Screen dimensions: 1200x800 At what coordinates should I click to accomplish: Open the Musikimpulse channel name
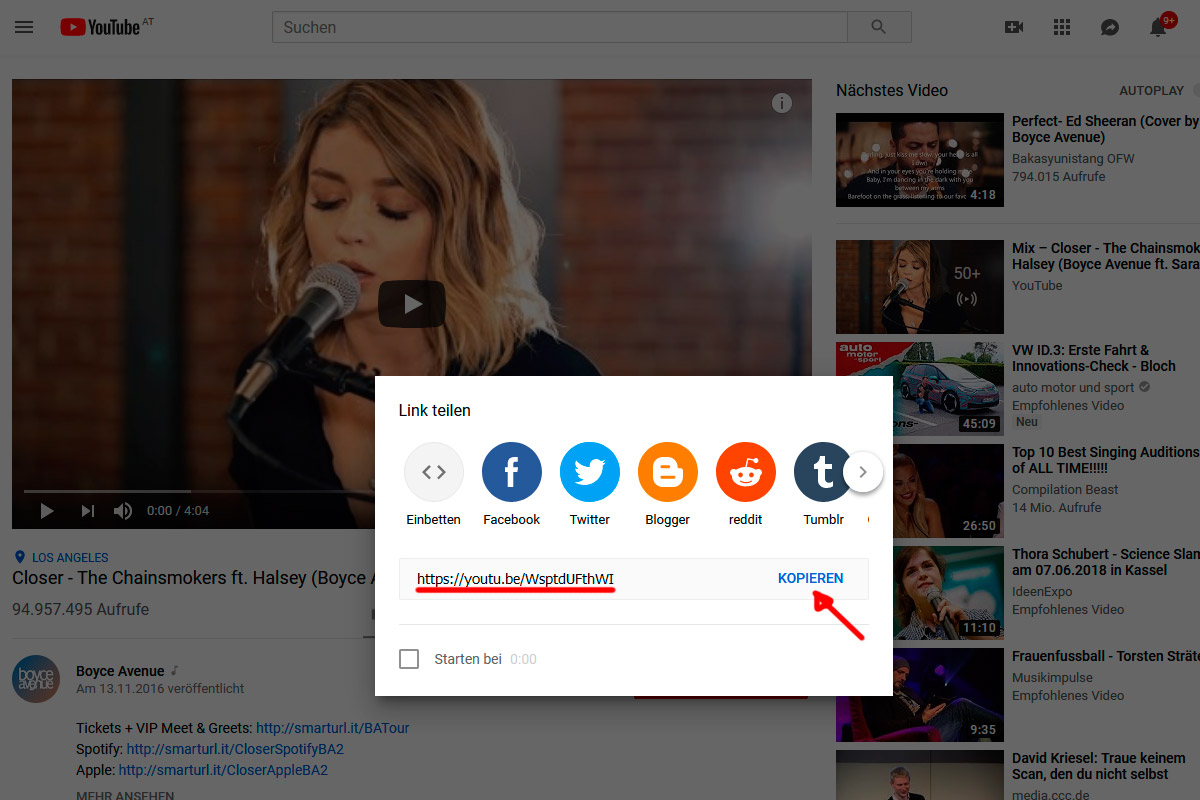pyautogui.click(x=1054, y=677)
